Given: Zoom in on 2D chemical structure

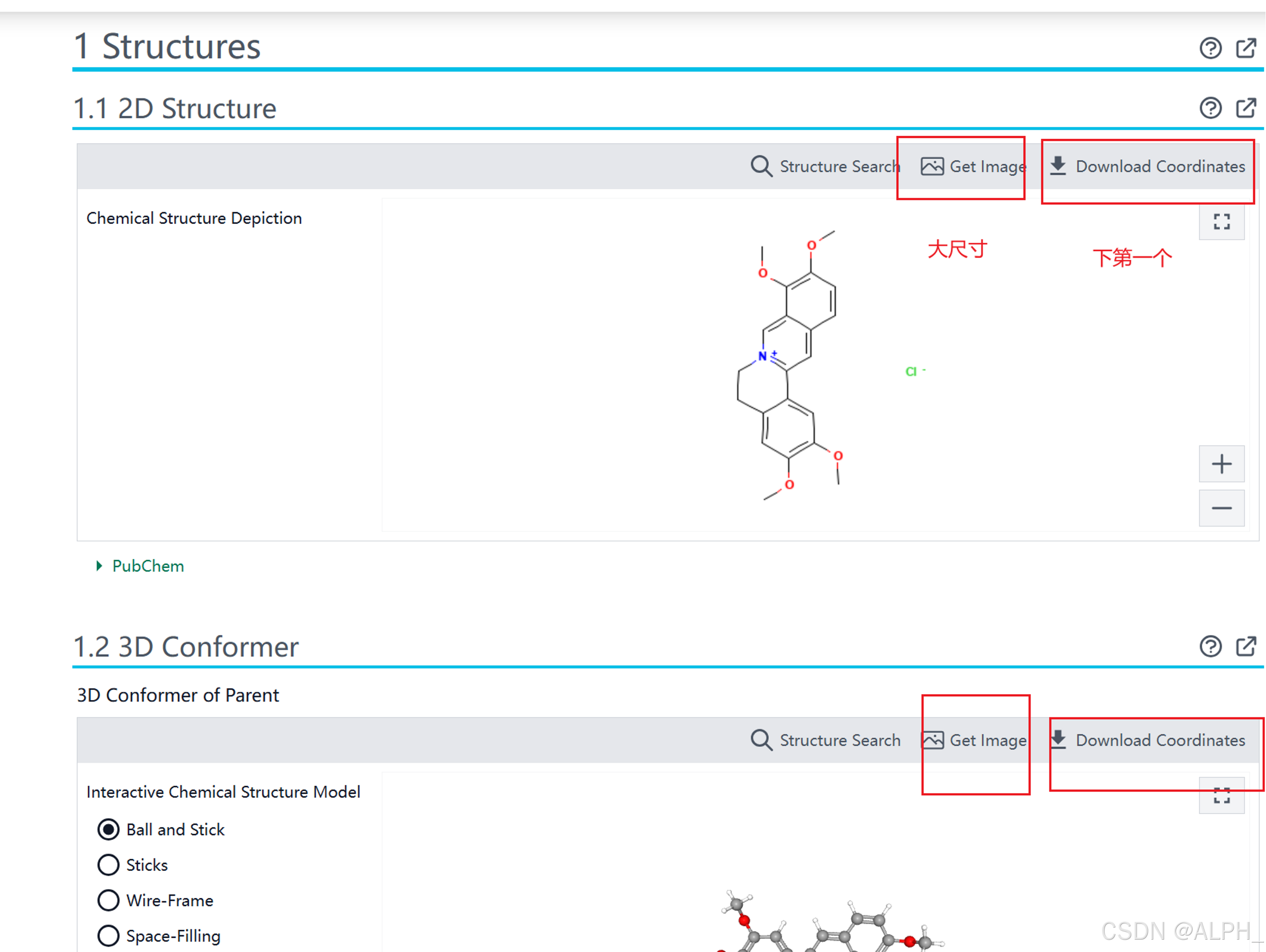Looking at the screenshot, I should coord(1221,463).
